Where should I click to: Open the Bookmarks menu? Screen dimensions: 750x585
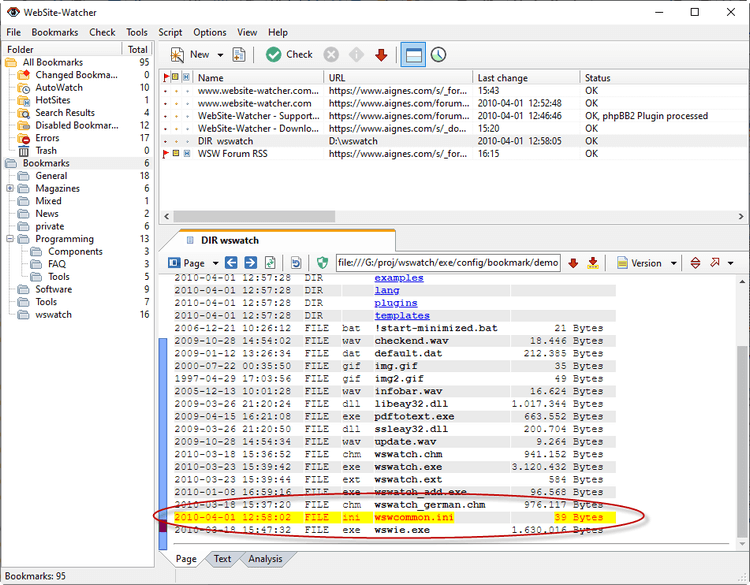[54, 32]
